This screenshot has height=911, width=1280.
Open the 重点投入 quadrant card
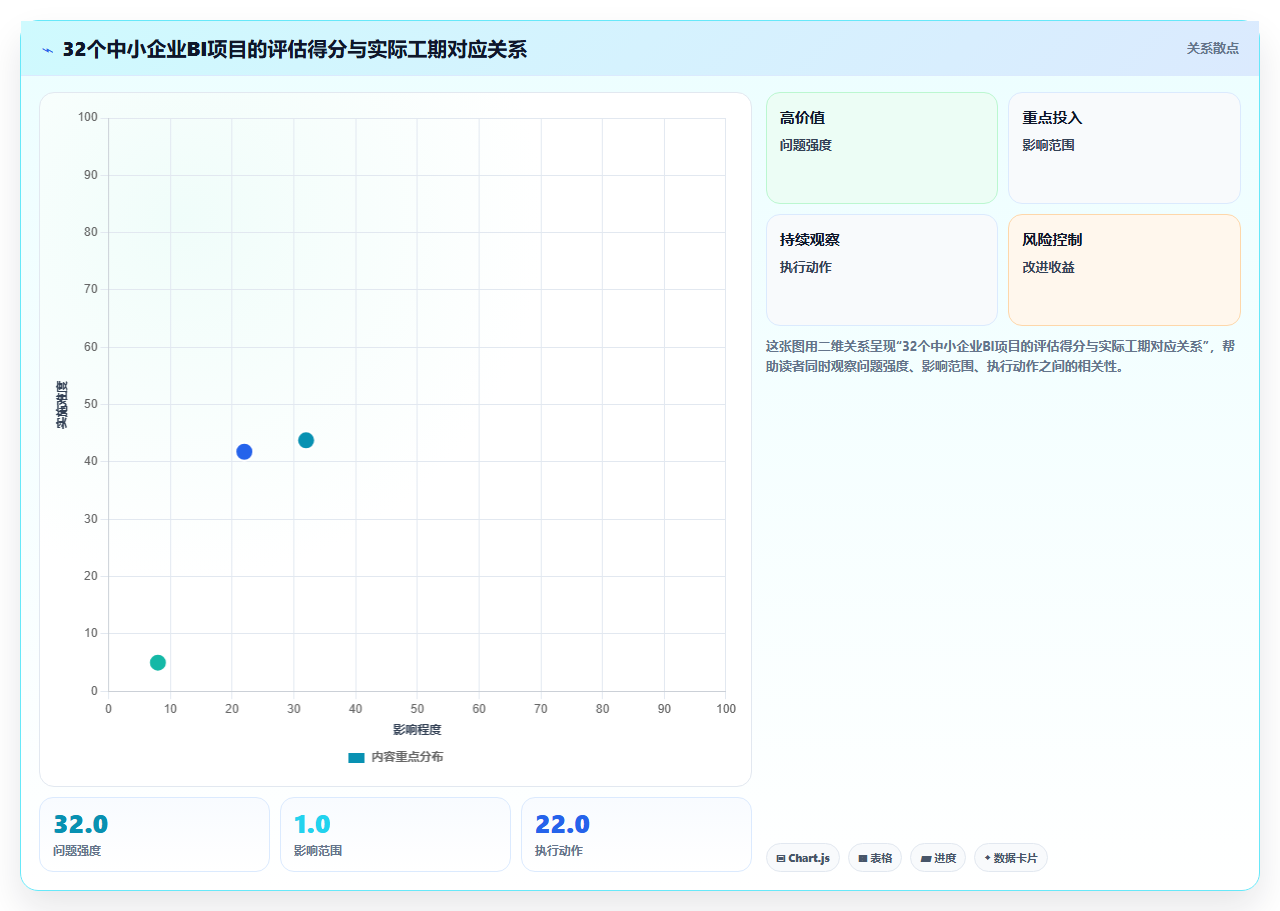pyautogui.click(x=1124, y=148)
